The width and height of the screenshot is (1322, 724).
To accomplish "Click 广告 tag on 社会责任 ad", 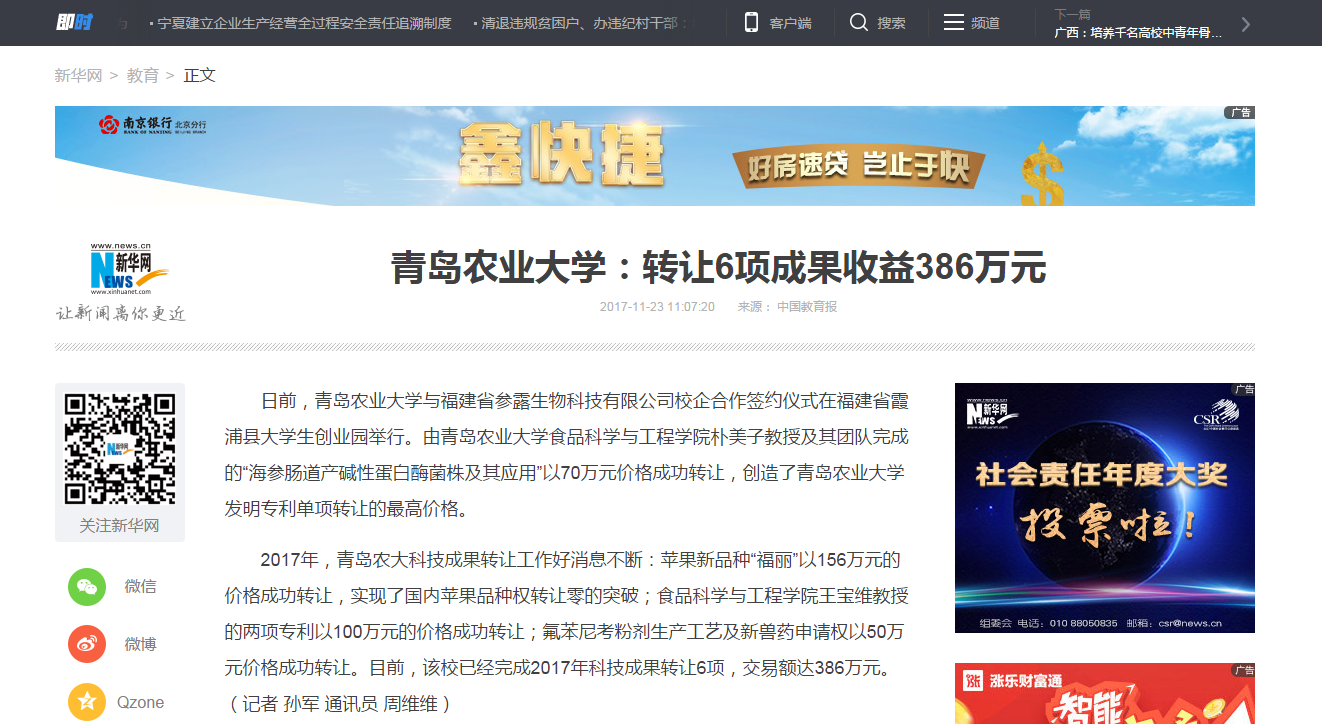I will coord(1242,389).
